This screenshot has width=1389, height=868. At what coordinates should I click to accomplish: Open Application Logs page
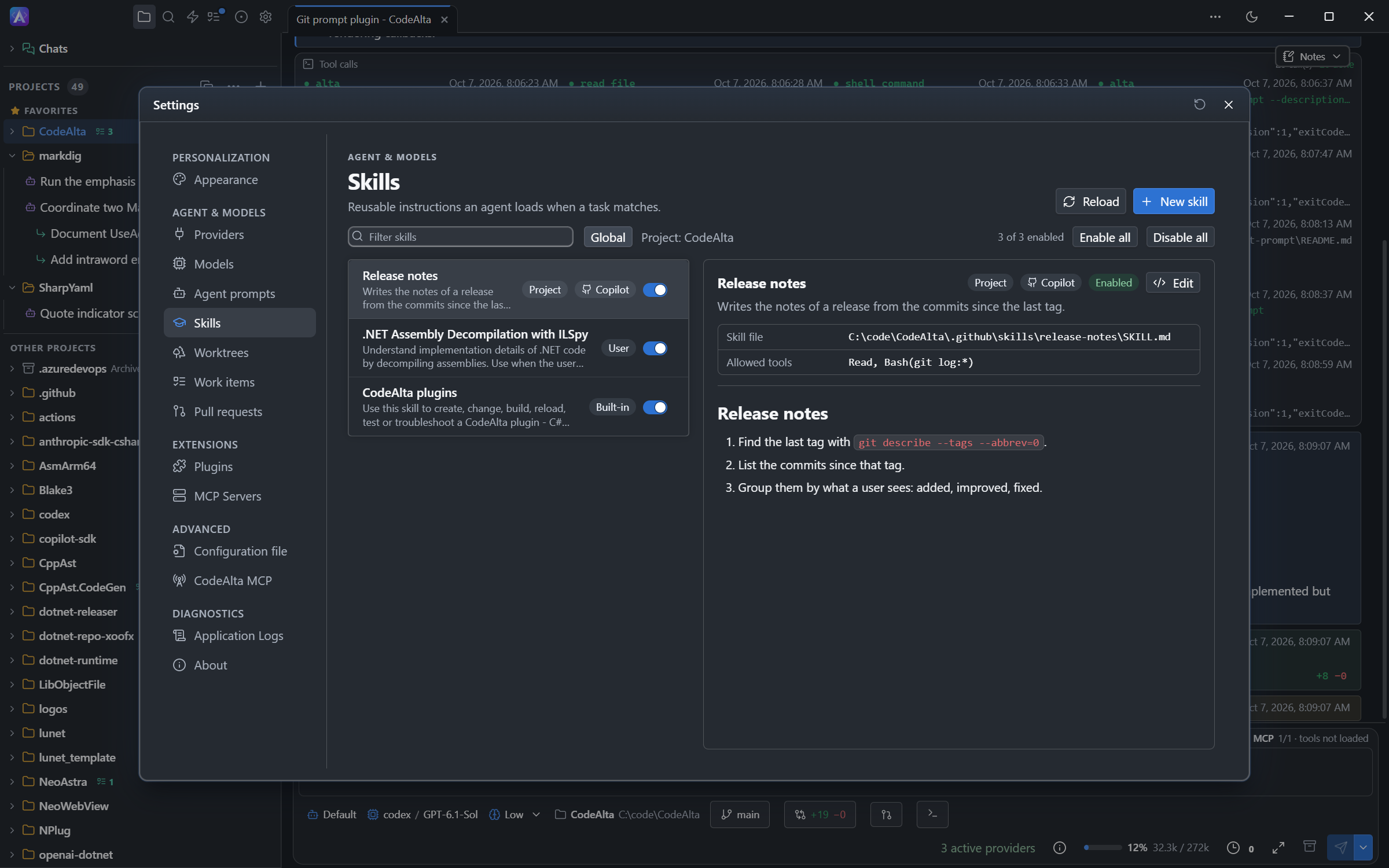click(240, 635)
